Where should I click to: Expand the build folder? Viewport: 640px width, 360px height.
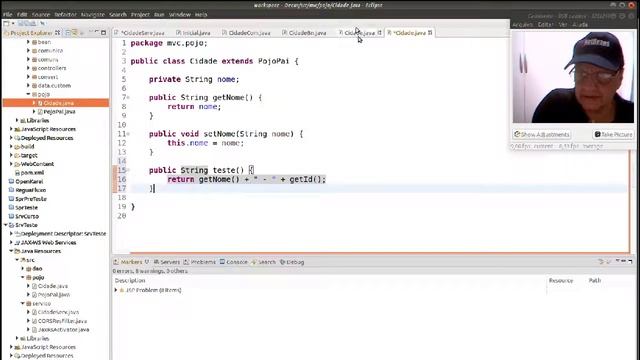11,147
